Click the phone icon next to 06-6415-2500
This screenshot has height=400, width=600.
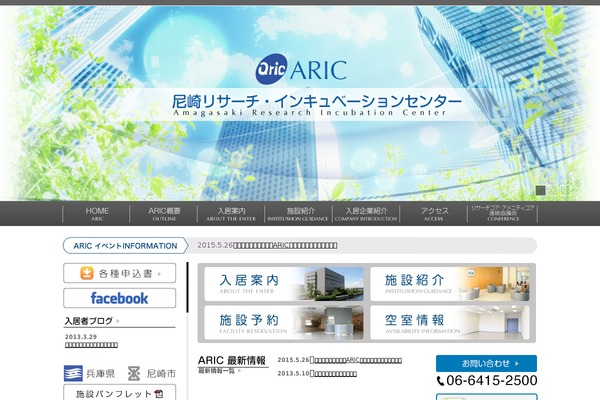click(440, 380)
